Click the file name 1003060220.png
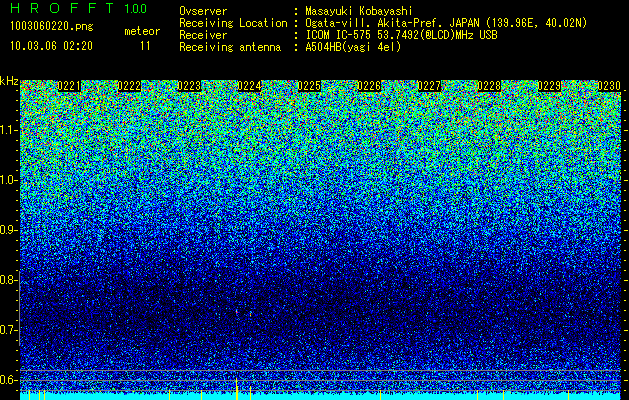The image size is (629, 400). 52,27
